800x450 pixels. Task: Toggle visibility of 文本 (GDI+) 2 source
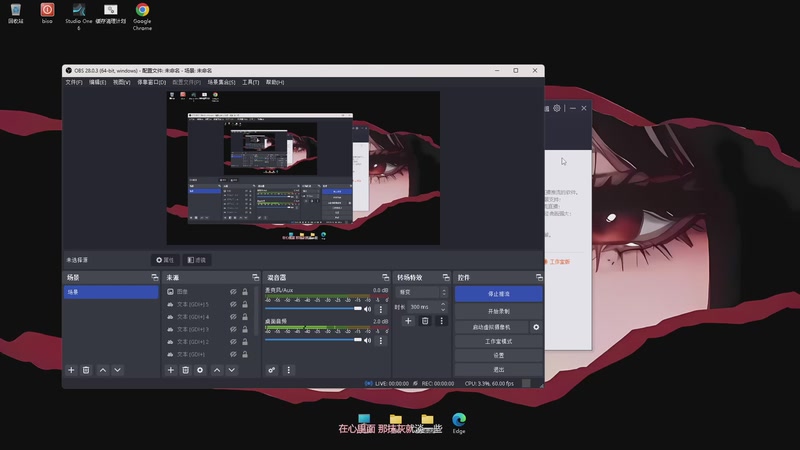point(233,342)
